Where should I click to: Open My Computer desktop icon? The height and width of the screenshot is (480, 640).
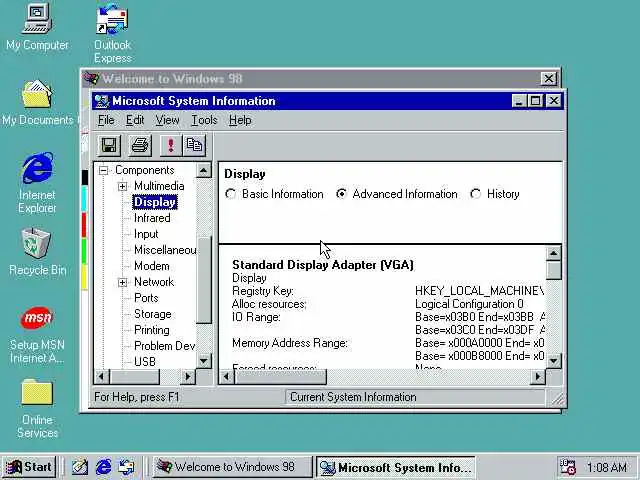[x=37, y=27]
